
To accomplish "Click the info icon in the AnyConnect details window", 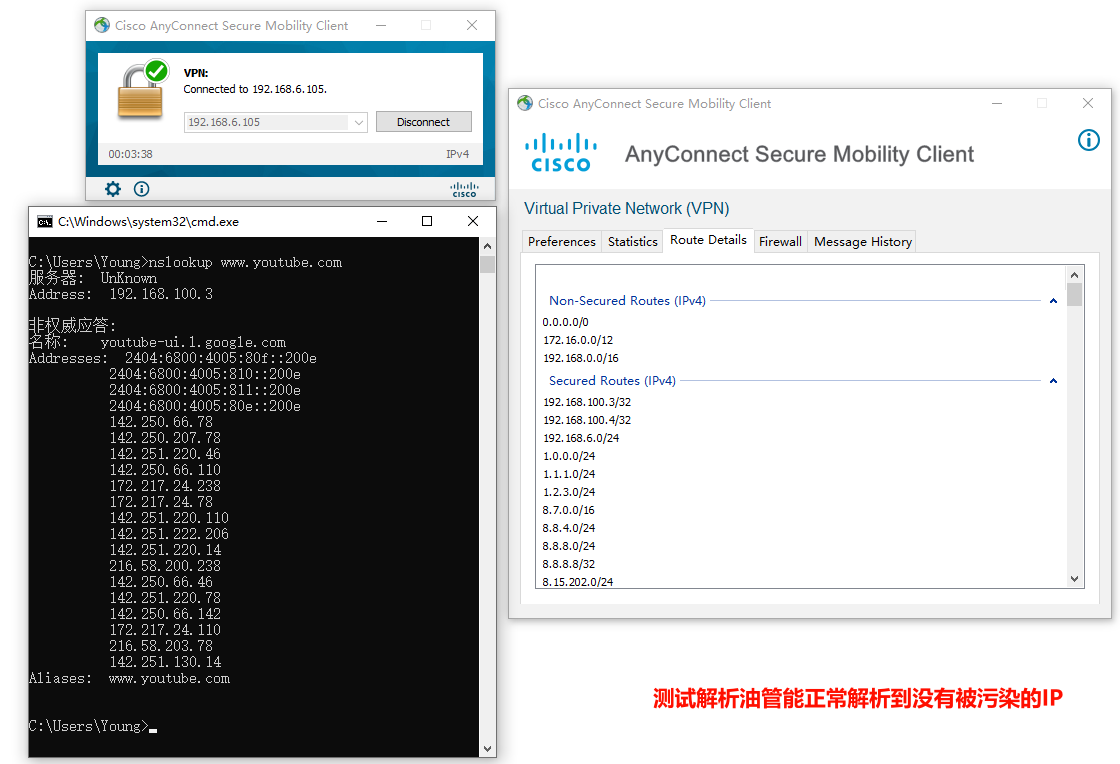I will [x=1089, y=140].
